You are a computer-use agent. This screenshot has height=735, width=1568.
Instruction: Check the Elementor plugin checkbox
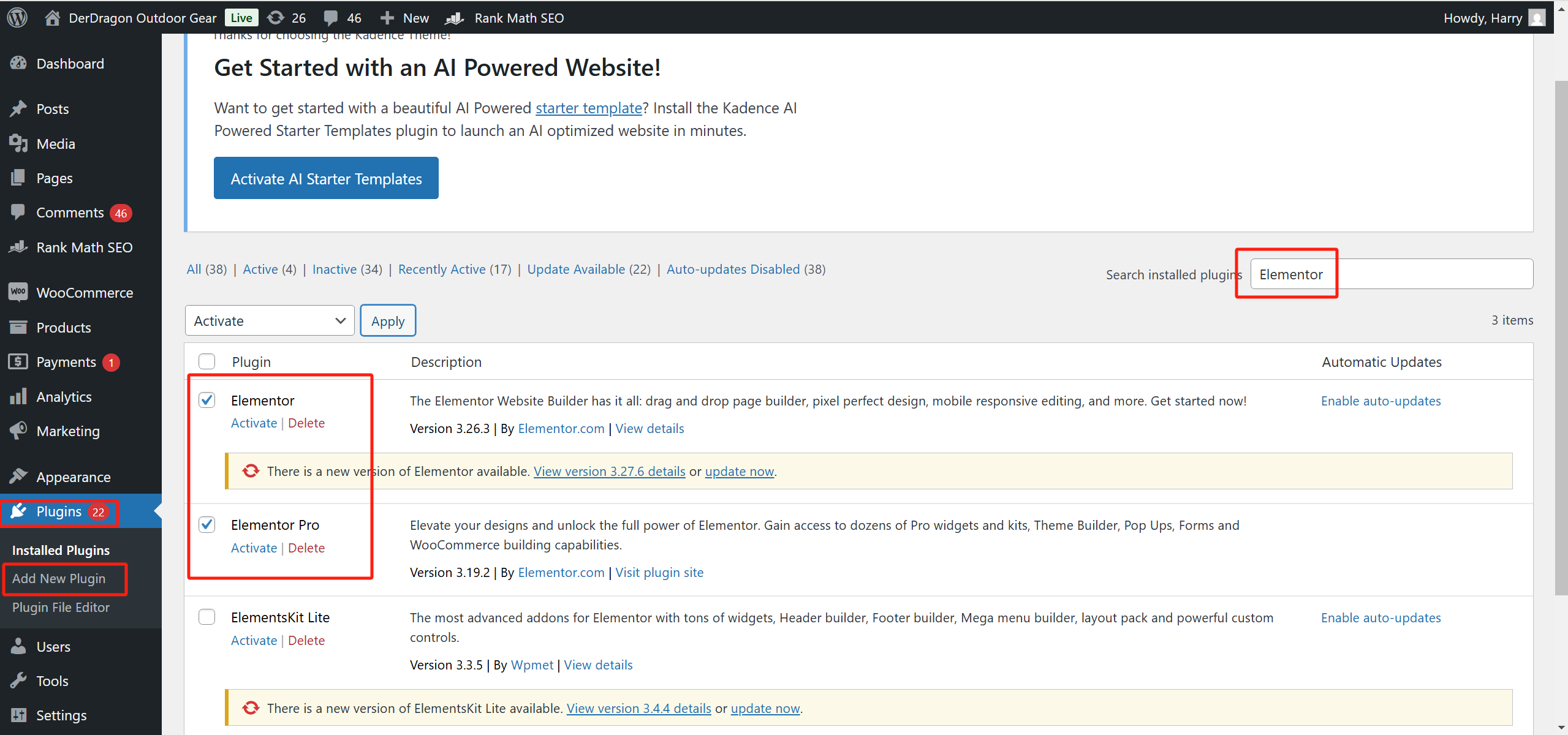coord(206,400)
